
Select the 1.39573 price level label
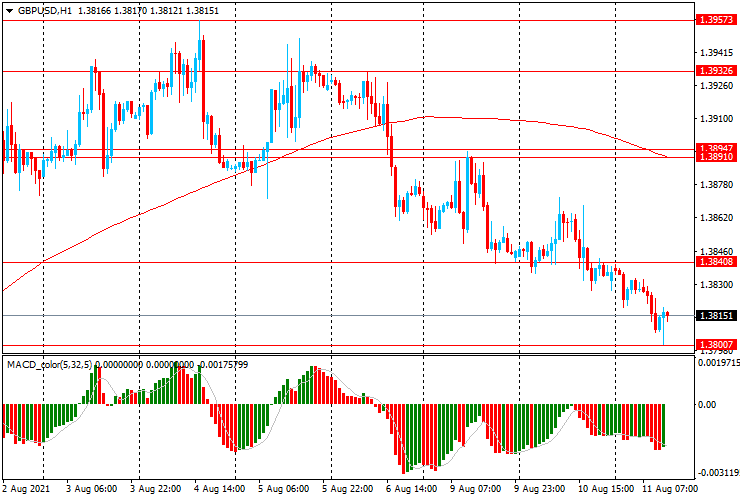(716, 20)
